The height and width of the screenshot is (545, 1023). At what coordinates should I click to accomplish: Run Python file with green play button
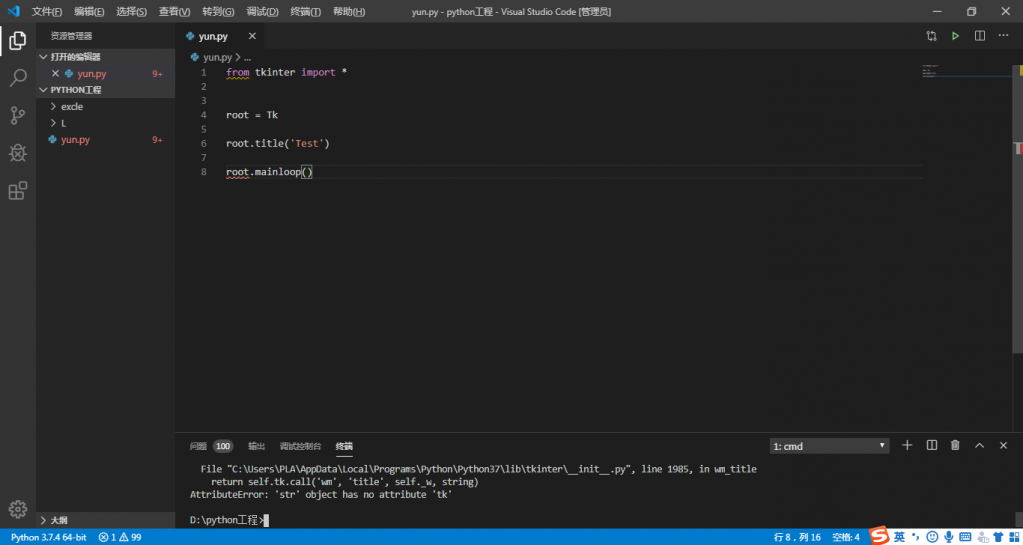tap(955, 36)
